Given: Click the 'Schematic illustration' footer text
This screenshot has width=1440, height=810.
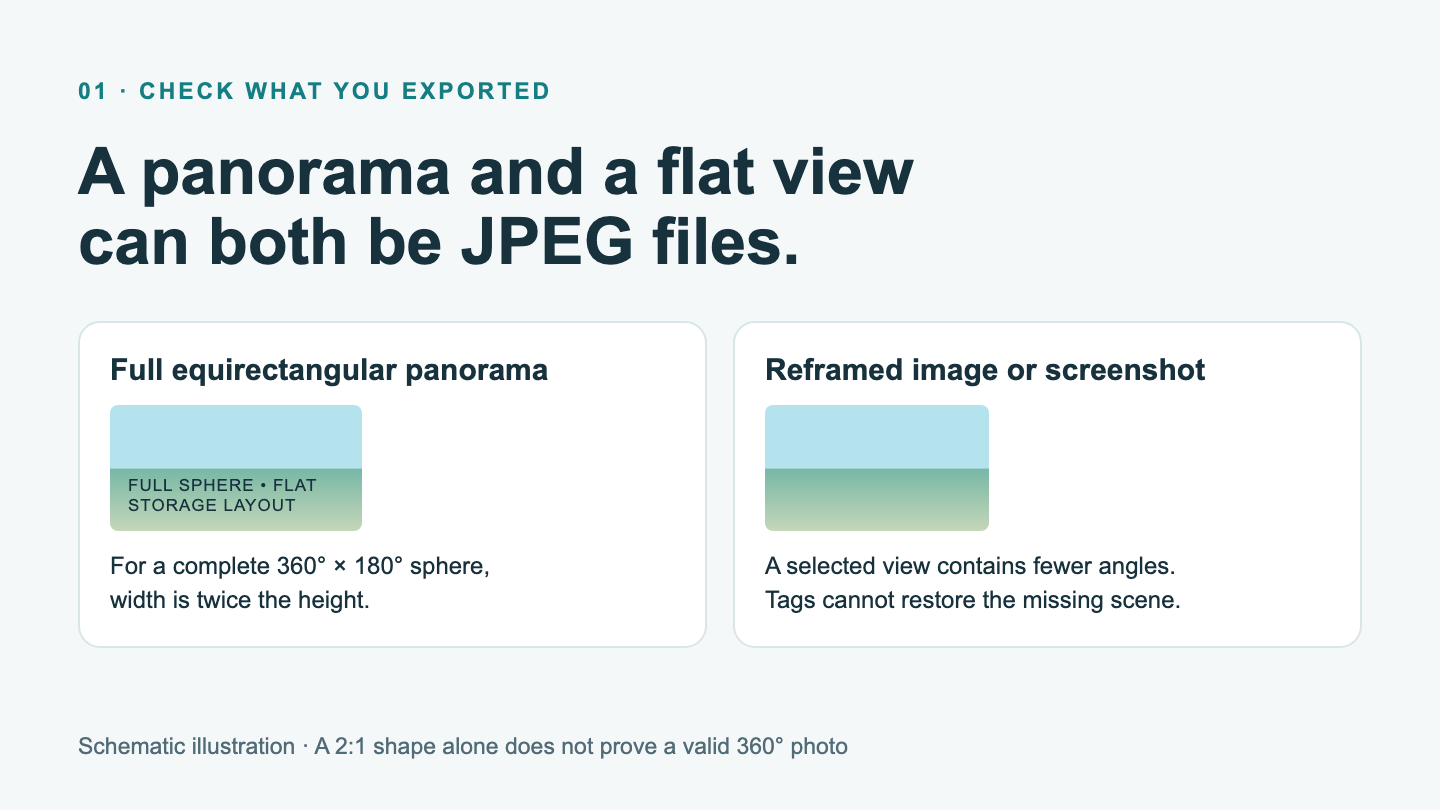Looking at the screenshot, I should coord(186,746).
